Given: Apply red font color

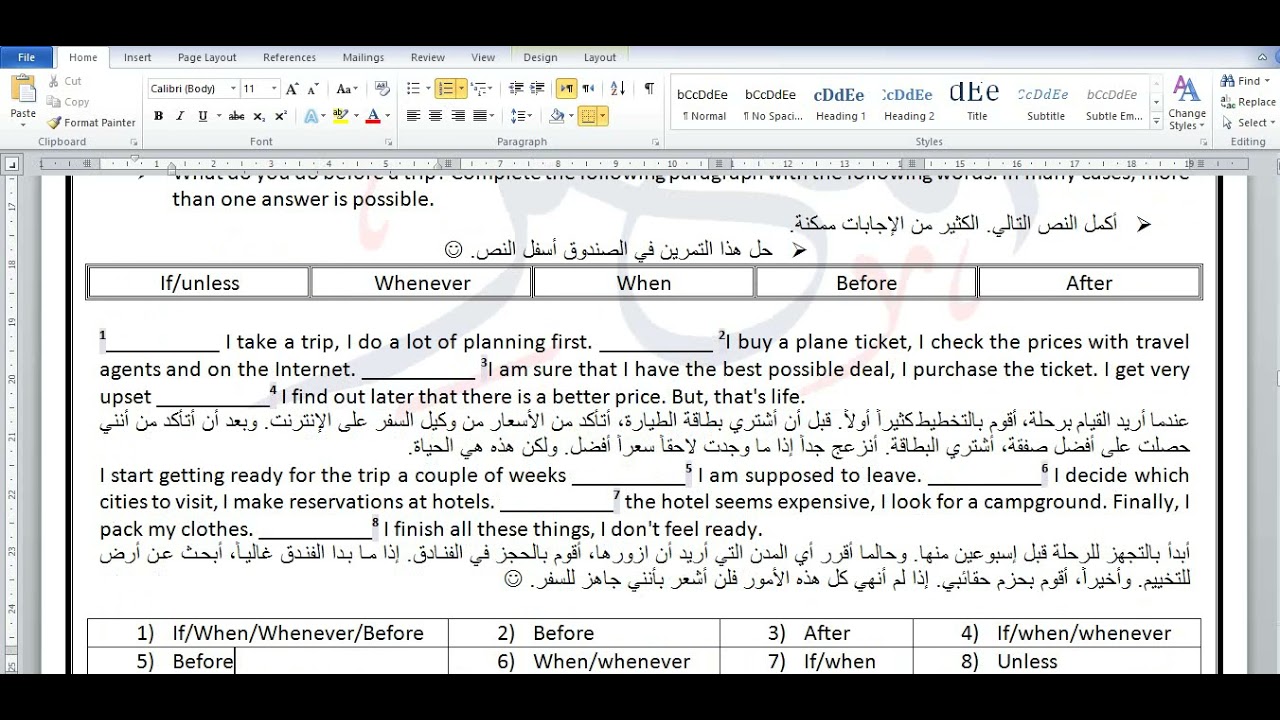Looking at the screenshot, I should [373, 116].
